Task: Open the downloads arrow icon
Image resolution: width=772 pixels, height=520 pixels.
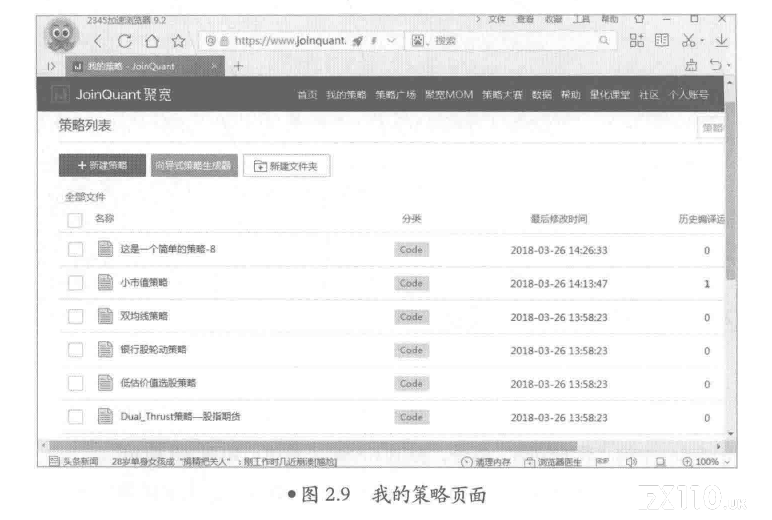Action: pos(721,40)
